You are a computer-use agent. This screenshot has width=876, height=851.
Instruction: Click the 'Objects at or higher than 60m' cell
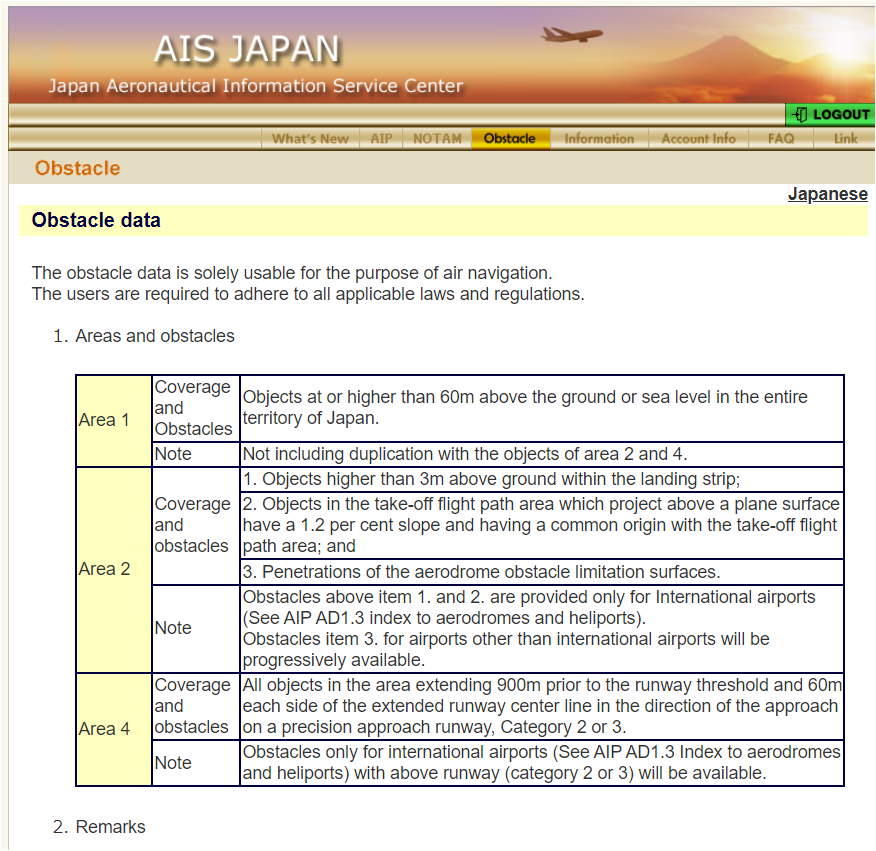(x=541, y=408)
